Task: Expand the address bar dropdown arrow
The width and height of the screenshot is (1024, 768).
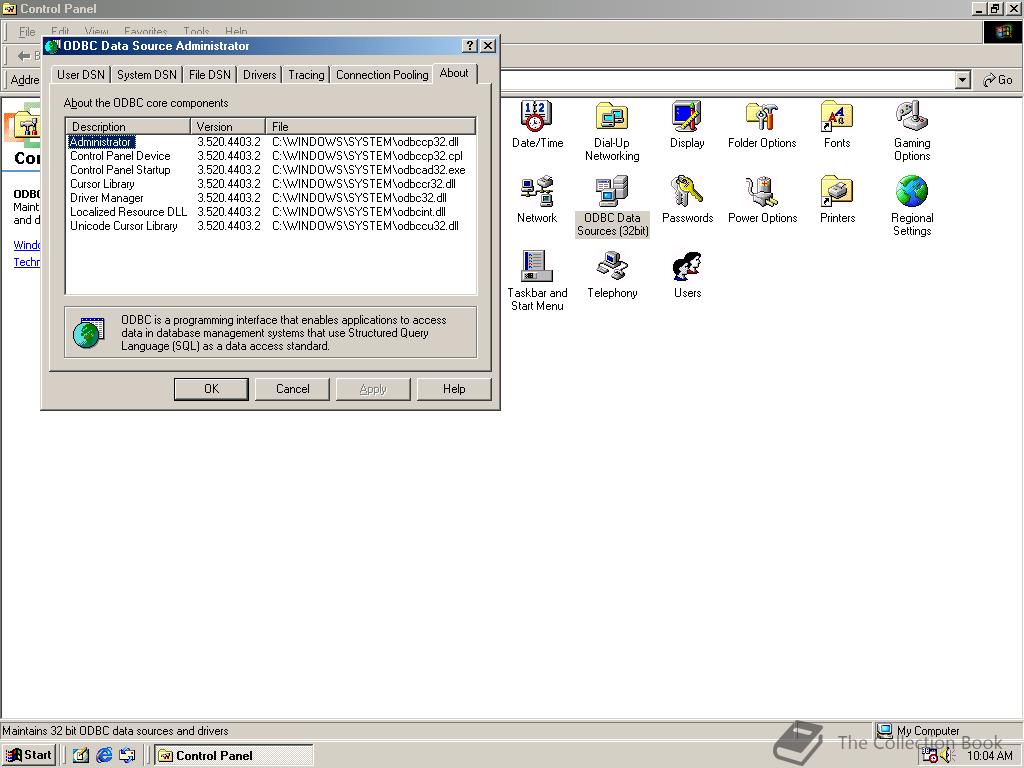Action: [962, 80]
